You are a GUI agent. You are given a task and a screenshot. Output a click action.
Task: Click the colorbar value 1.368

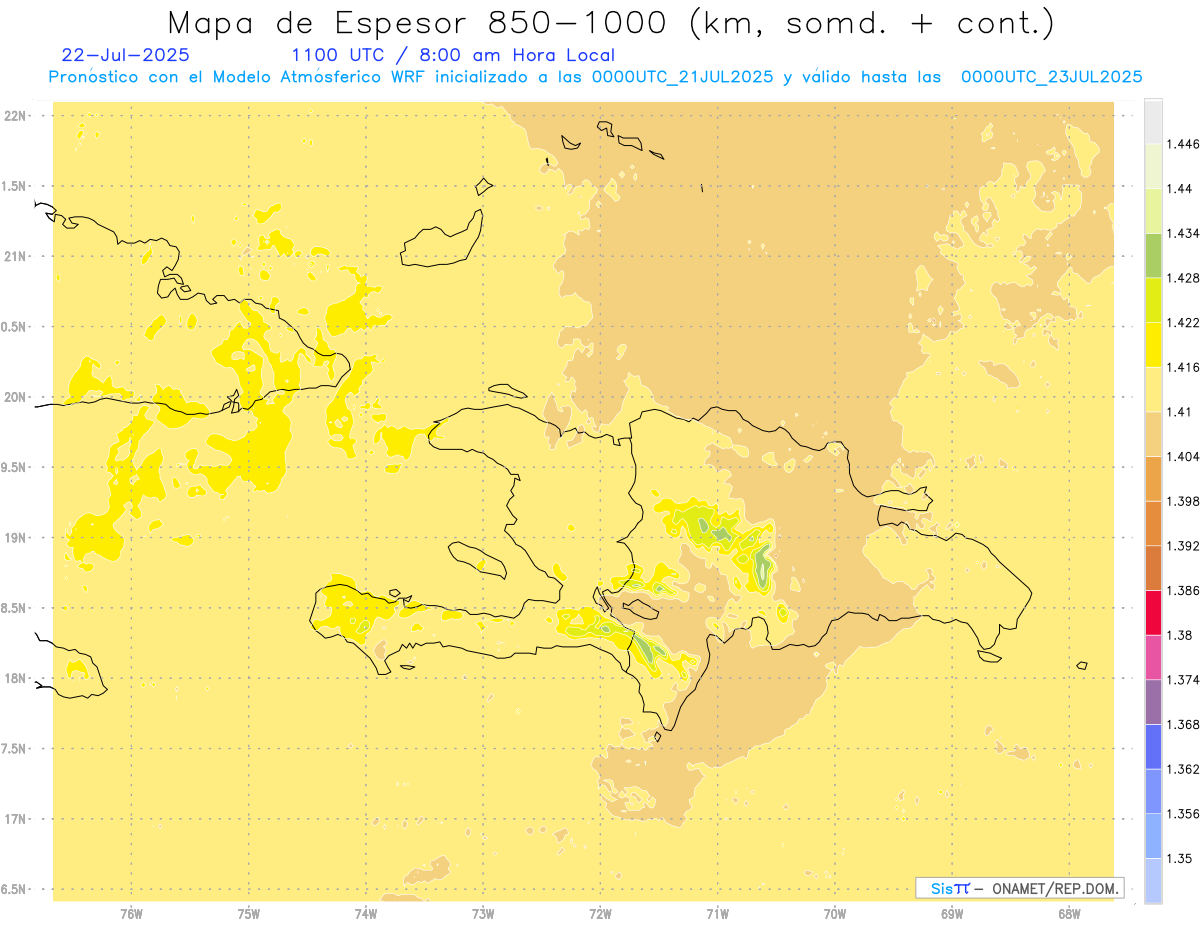(1183, 724)
